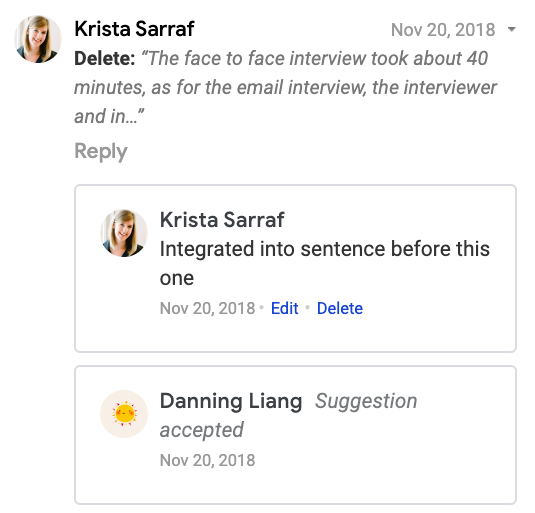Image resolution: width=535 pixels, height=513 pixels.
Task: Open the comment options dropdown arrow
Action: pos(511,29)
